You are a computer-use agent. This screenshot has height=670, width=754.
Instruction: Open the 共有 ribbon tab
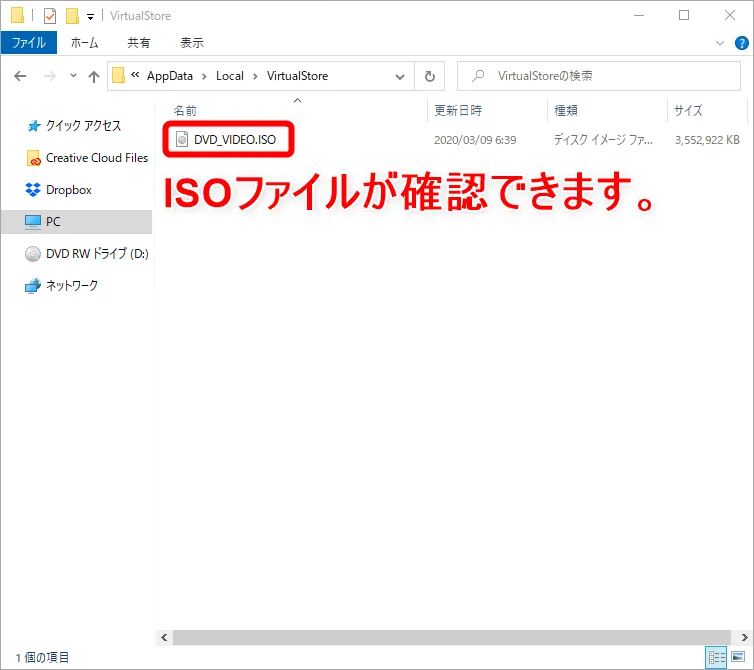138,43
